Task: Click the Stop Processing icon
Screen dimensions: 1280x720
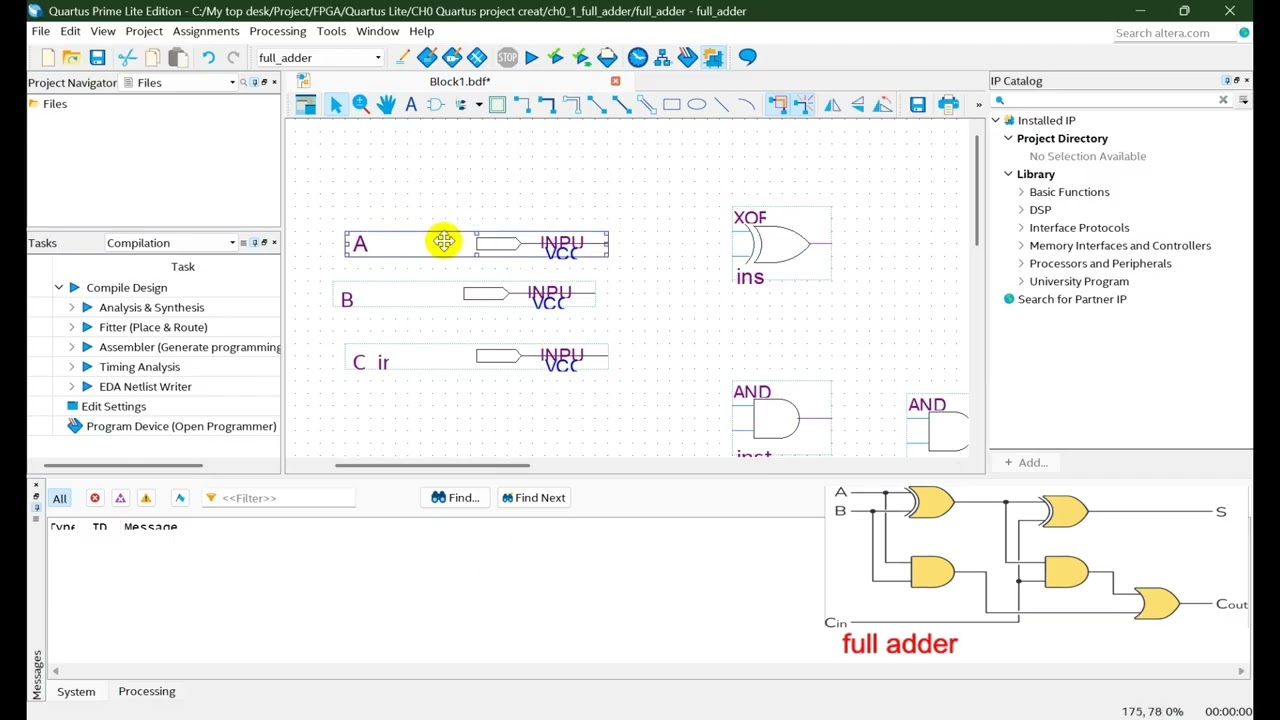Action: tap(507, 57)
